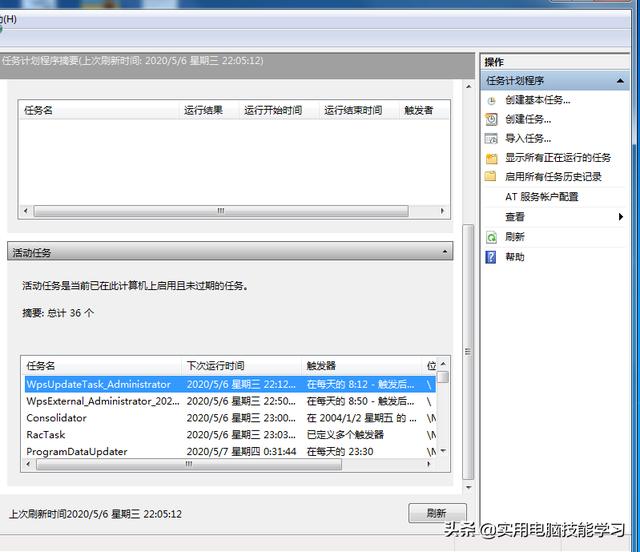
Task: Select the WpsExternal_Administrator_202... task row
Action: point(230,401)
